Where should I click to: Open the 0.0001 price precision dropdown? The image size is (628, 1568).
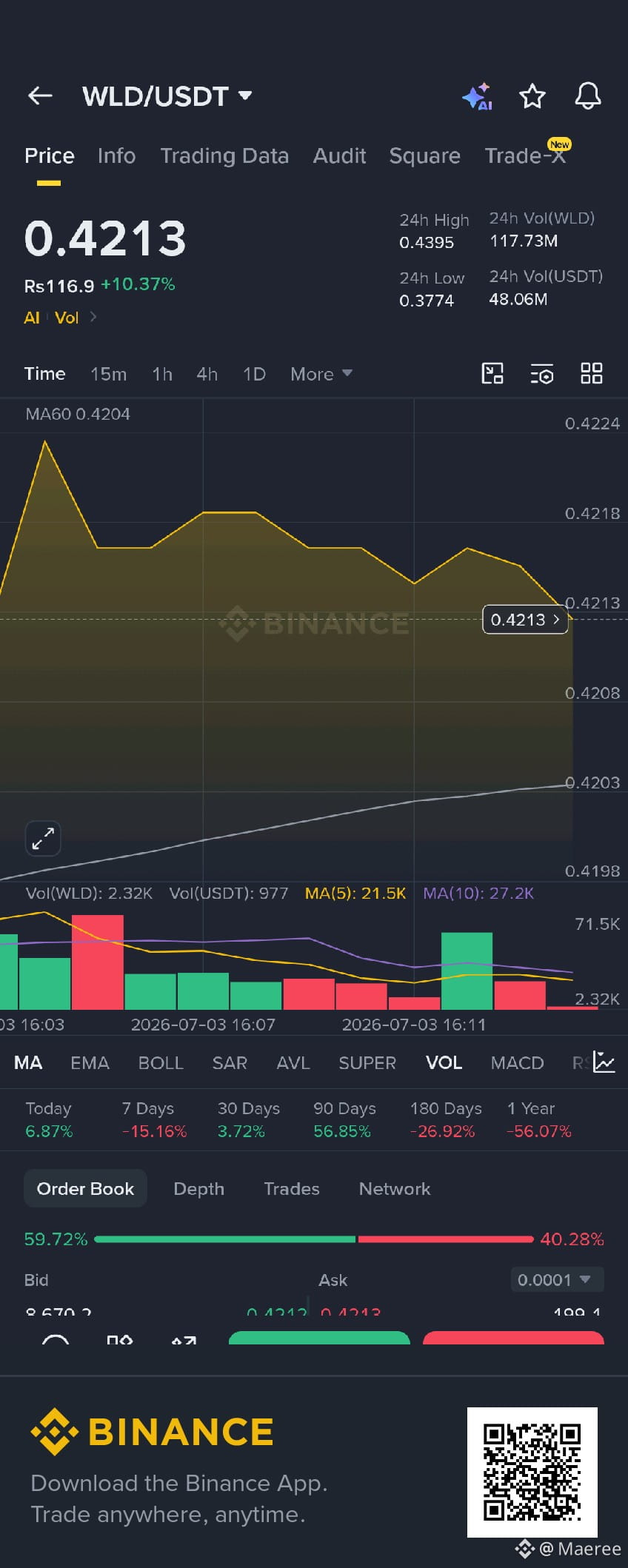click(x=557, y=1279)
